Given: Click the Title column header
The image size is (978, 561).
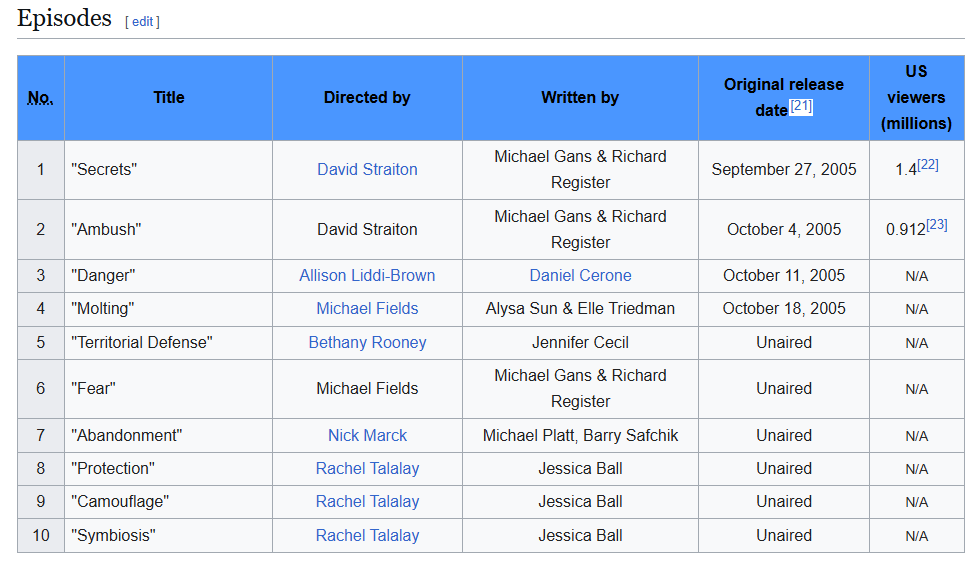Looking at the screenshot, I should (x=168, y=97).
